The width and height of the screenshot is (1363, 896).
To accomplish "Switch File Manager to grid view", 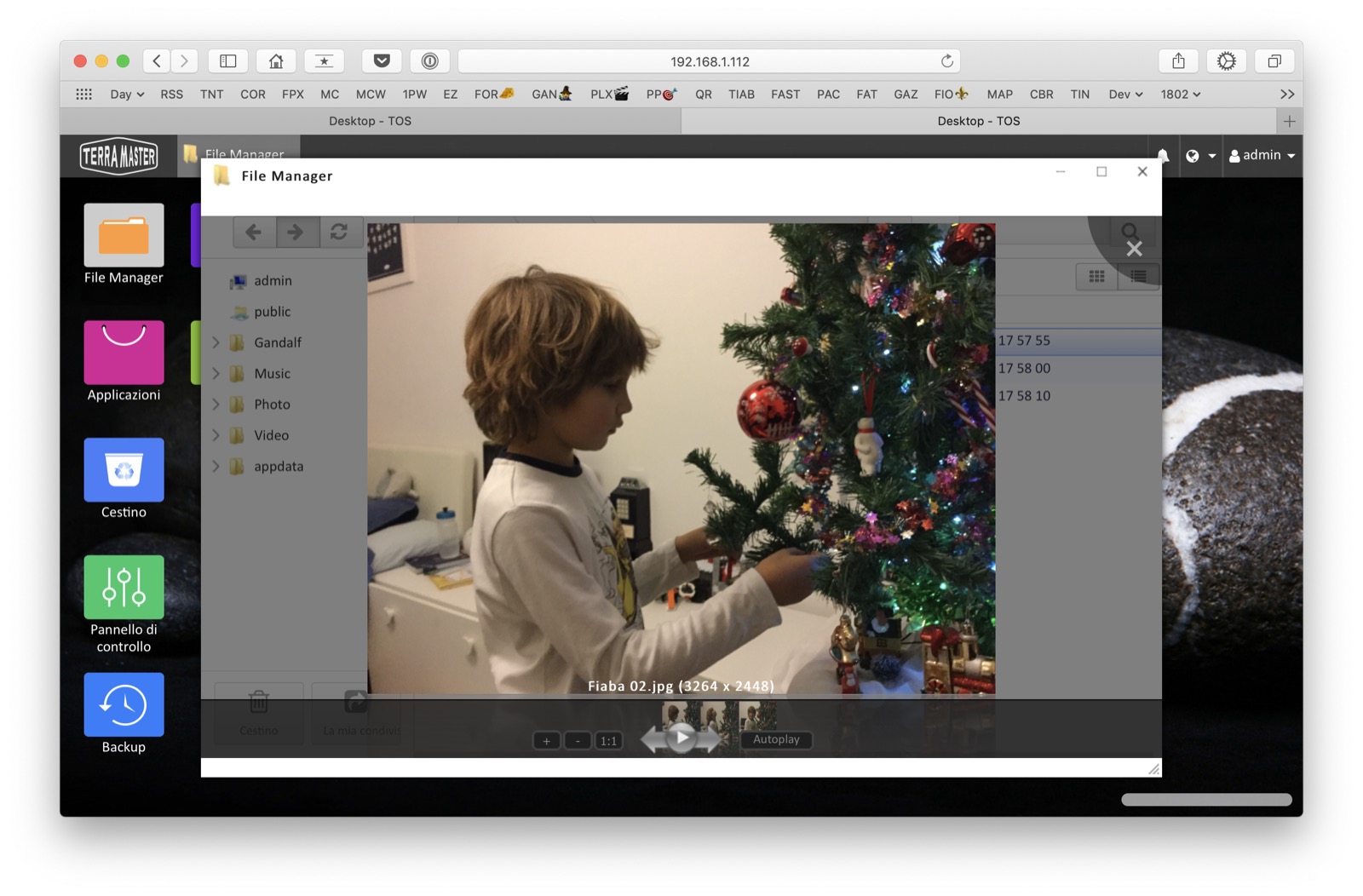I will click(x=1096, y=276).
